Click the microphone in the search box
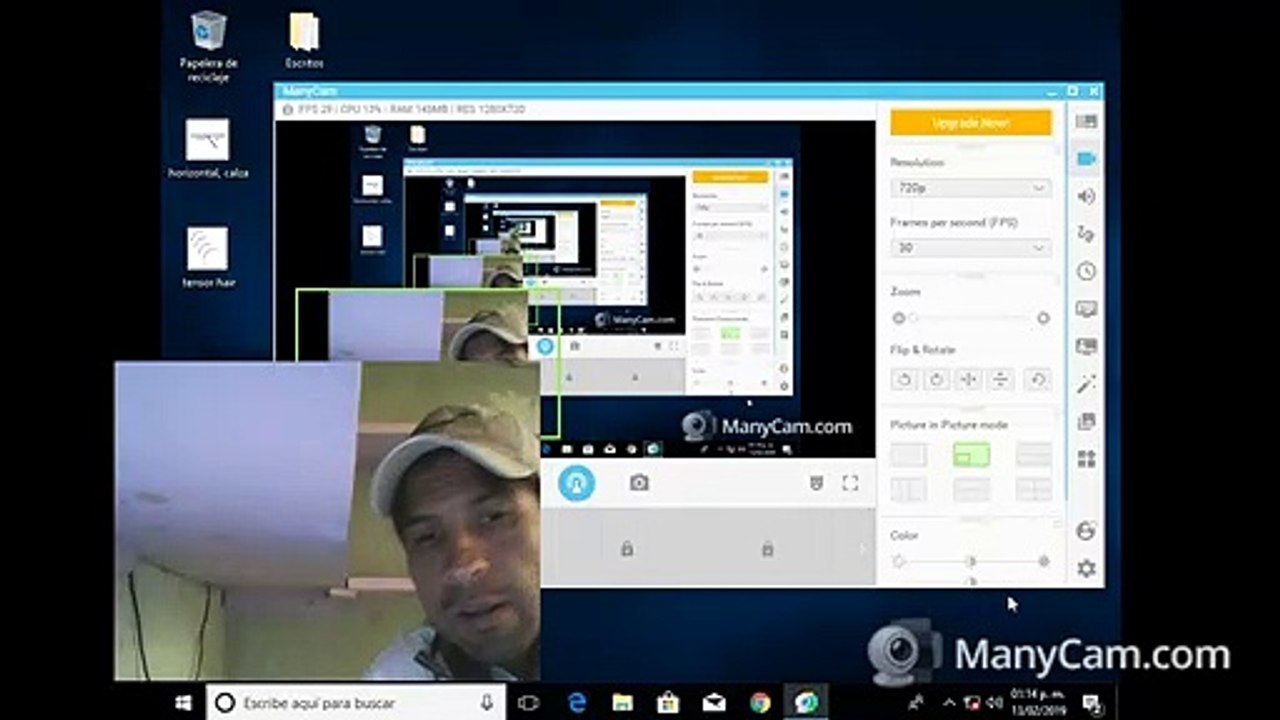 point(487,703)
